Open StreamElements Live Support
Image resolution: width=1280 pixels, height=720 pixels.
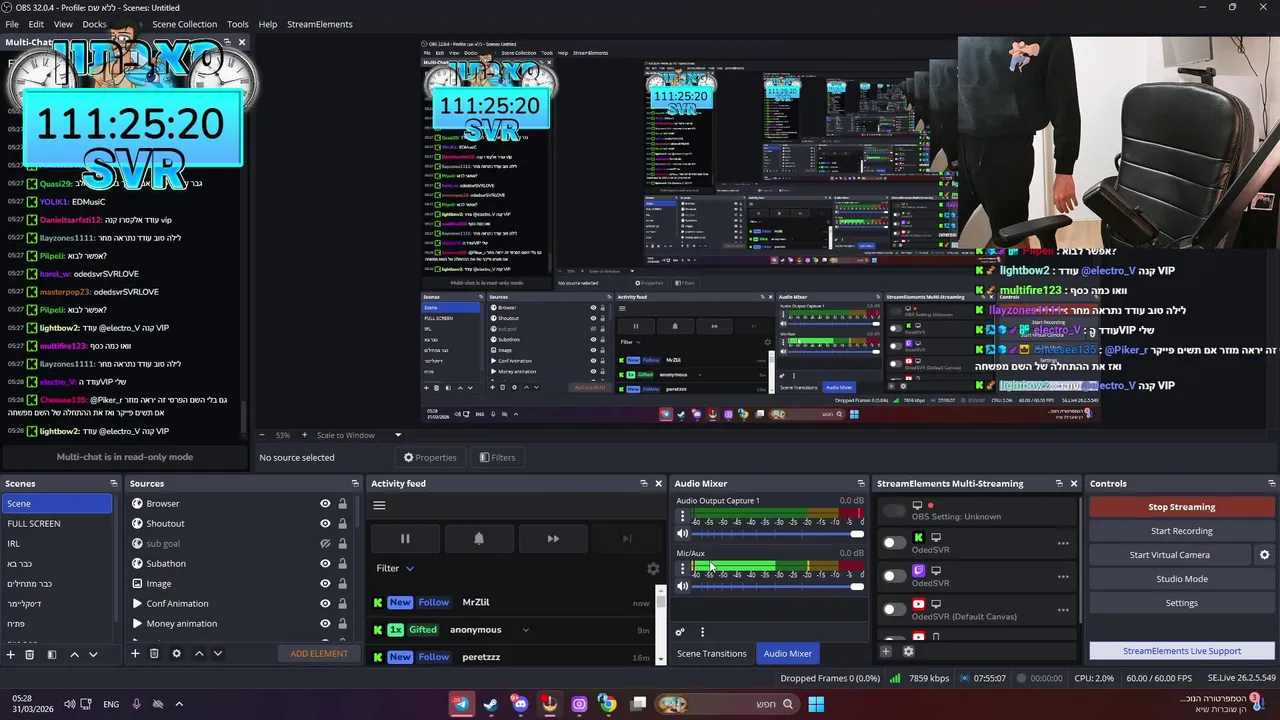click(1181, 651)
